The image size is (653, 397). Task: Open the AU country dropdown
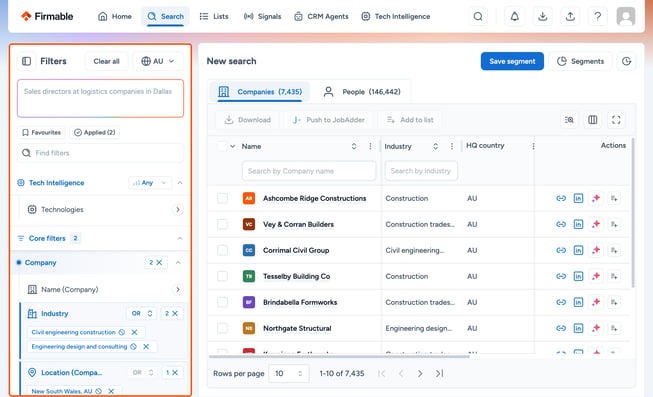click(158, 61)
